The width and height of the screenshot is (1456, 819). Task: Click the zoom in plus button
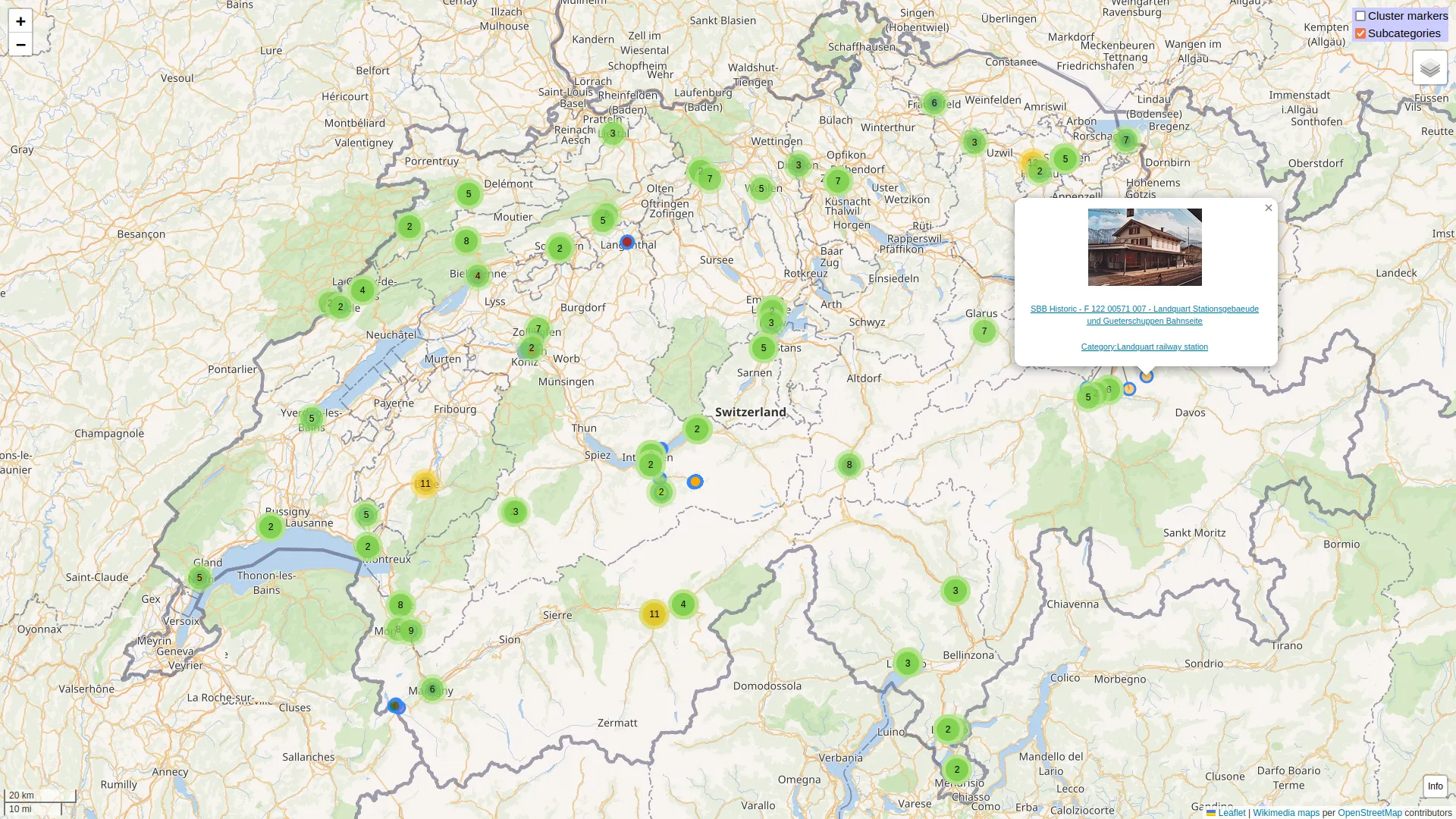click(20, 21)
